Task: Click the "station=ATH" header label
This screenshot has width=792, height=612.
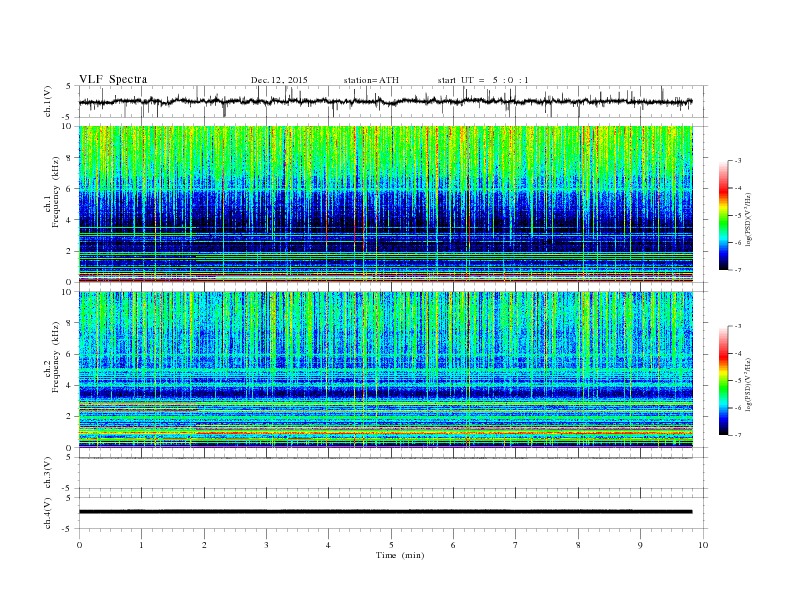Action: (x=371, y=80)
